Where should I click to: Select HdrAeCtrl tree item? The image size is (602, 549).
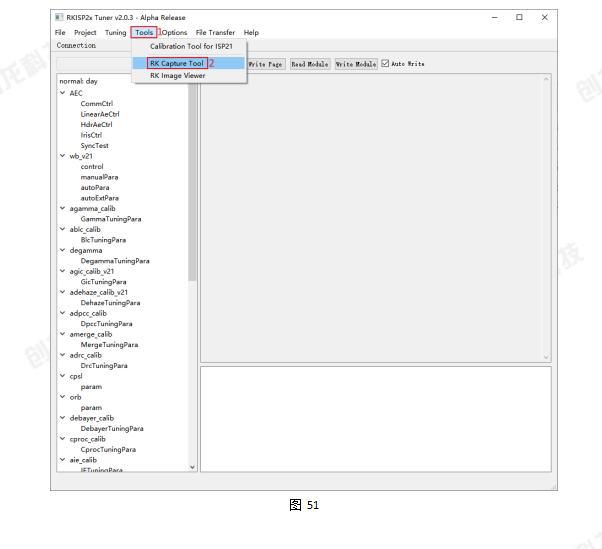tap(96, 124)
